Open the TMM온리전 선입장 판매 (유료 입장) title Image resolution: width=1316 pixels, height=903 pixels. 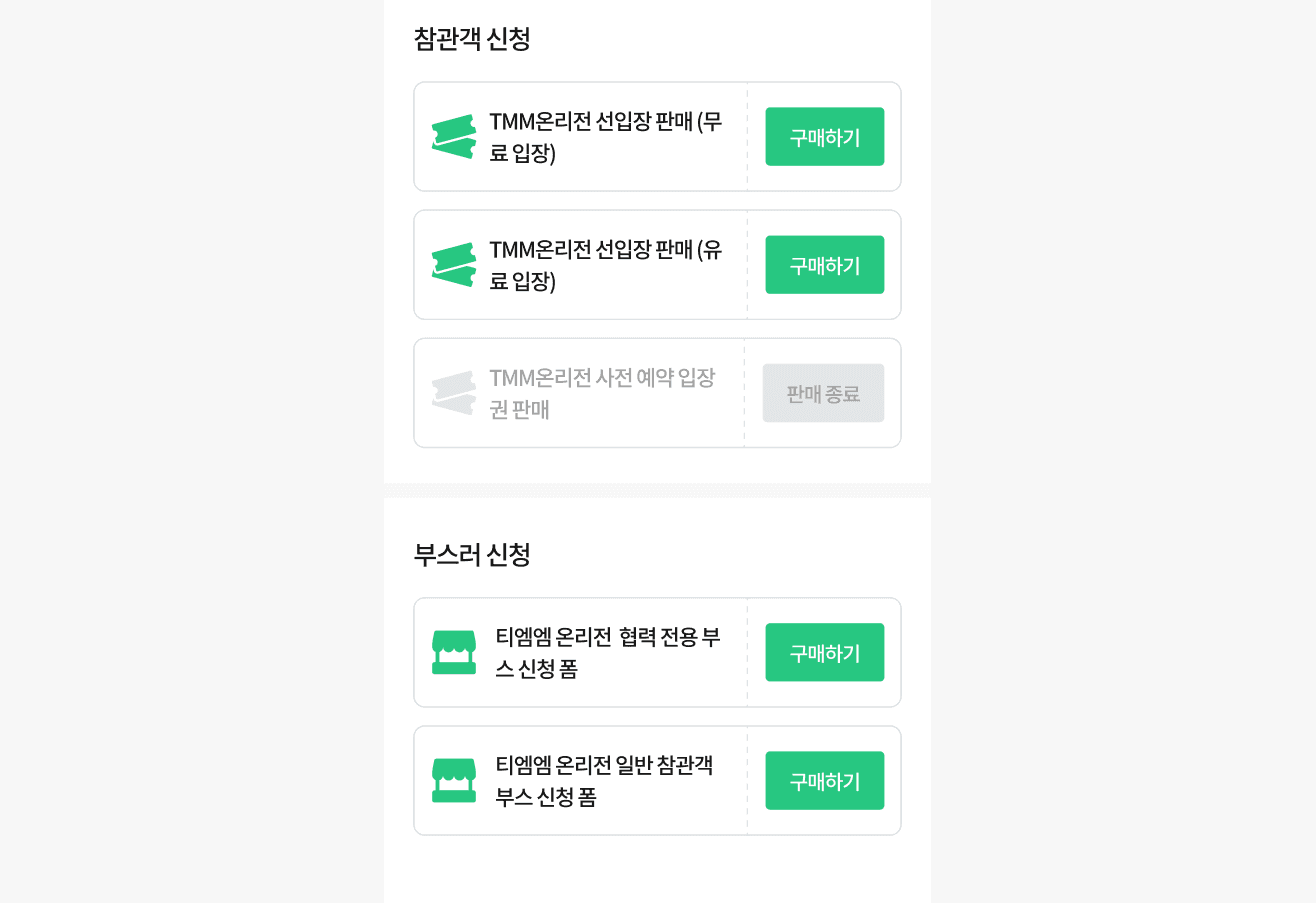click(605, 265)
